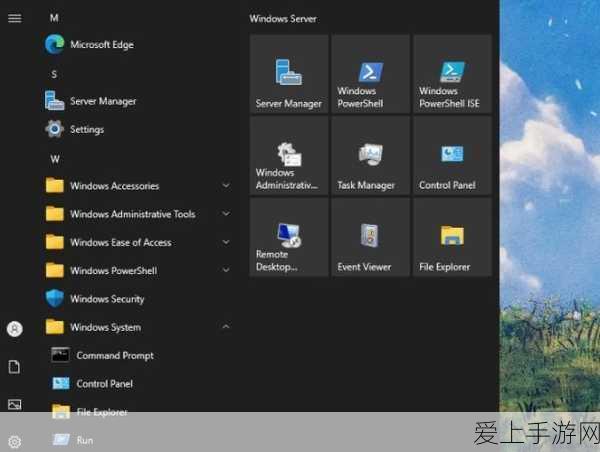The image size is (600, 452).
Task: Open Server Manager in the app list
Action: point(137,101)
